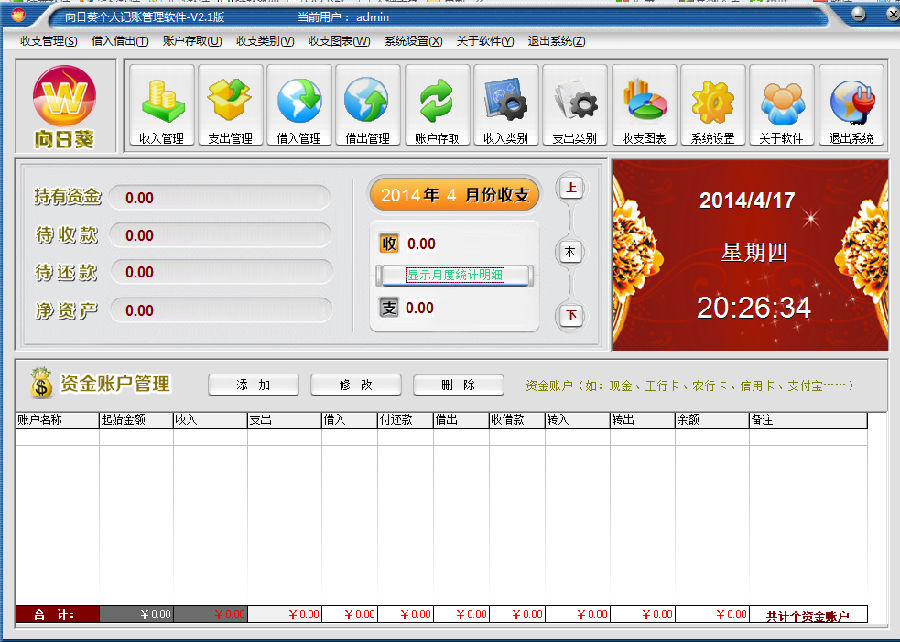The height and width of the screenshot is (642, 900).
Task: Open the 收支类别(V) menu
Action: coord(265,41)
